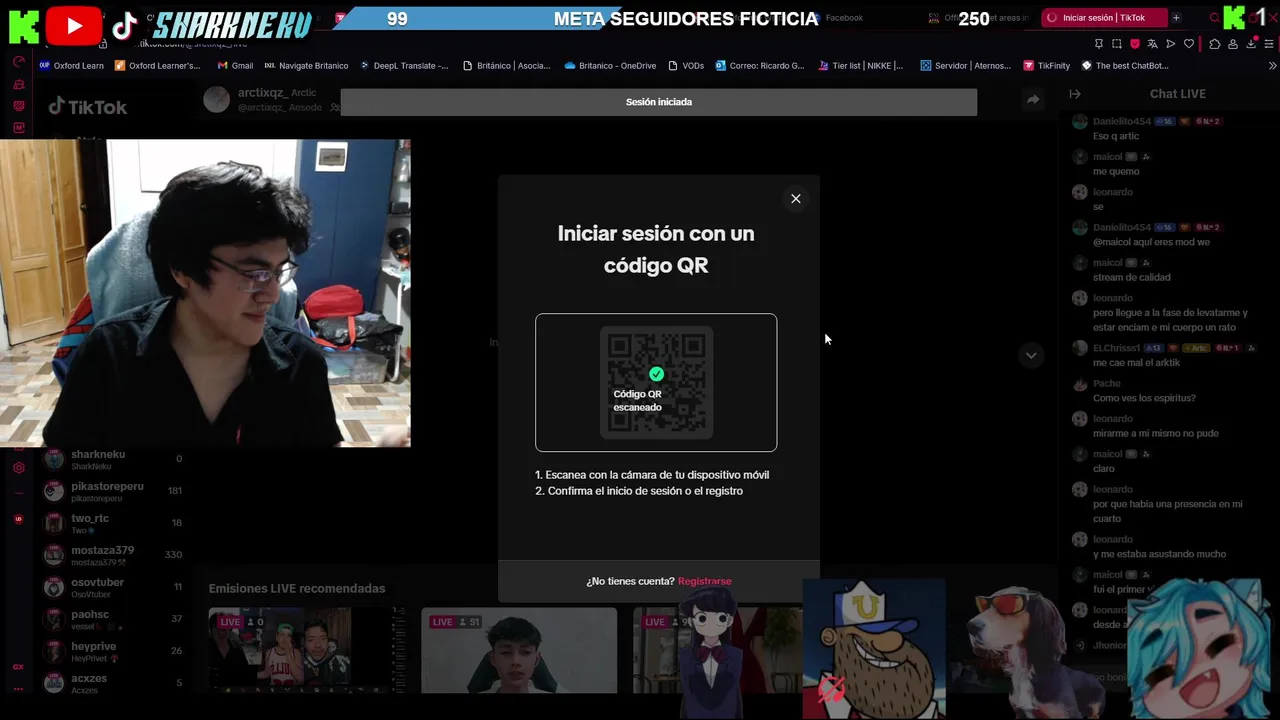Open the heyprive live channel row

pyautogui.click(x=113, y=651)
